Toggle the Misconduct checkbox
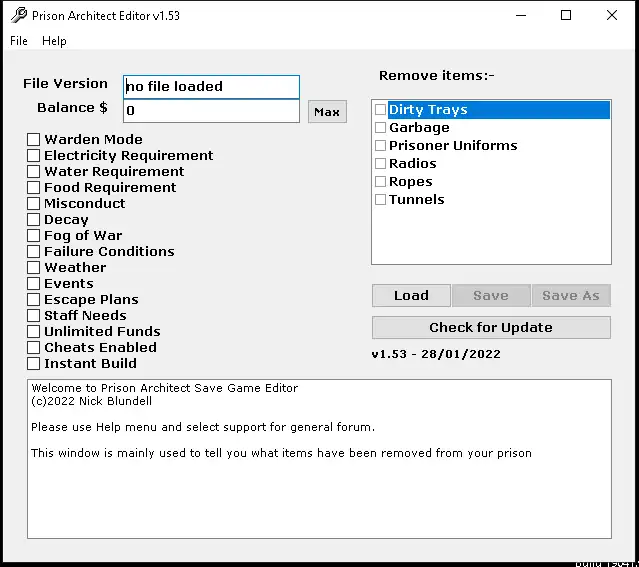The image size is (639, 567). point(33,203)
